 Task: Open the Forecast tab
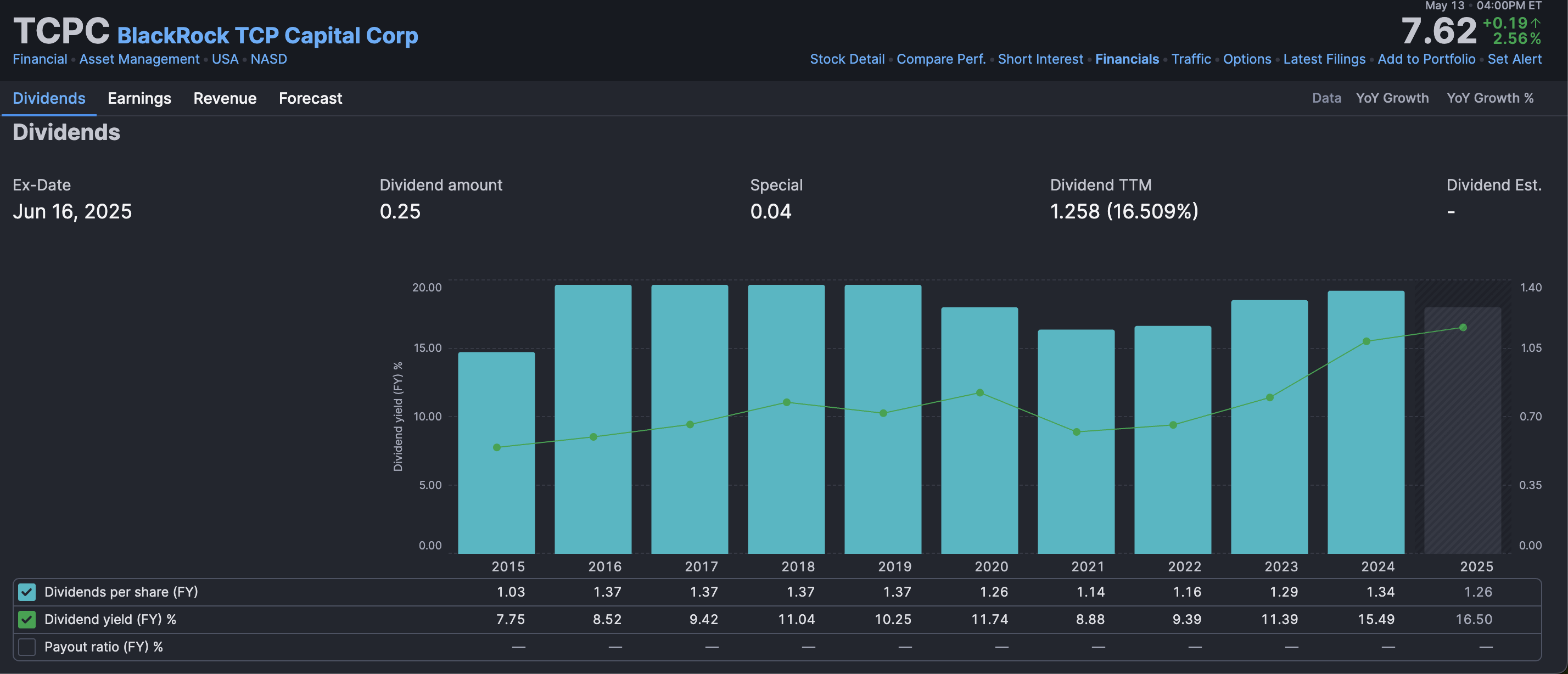[310, 98]
